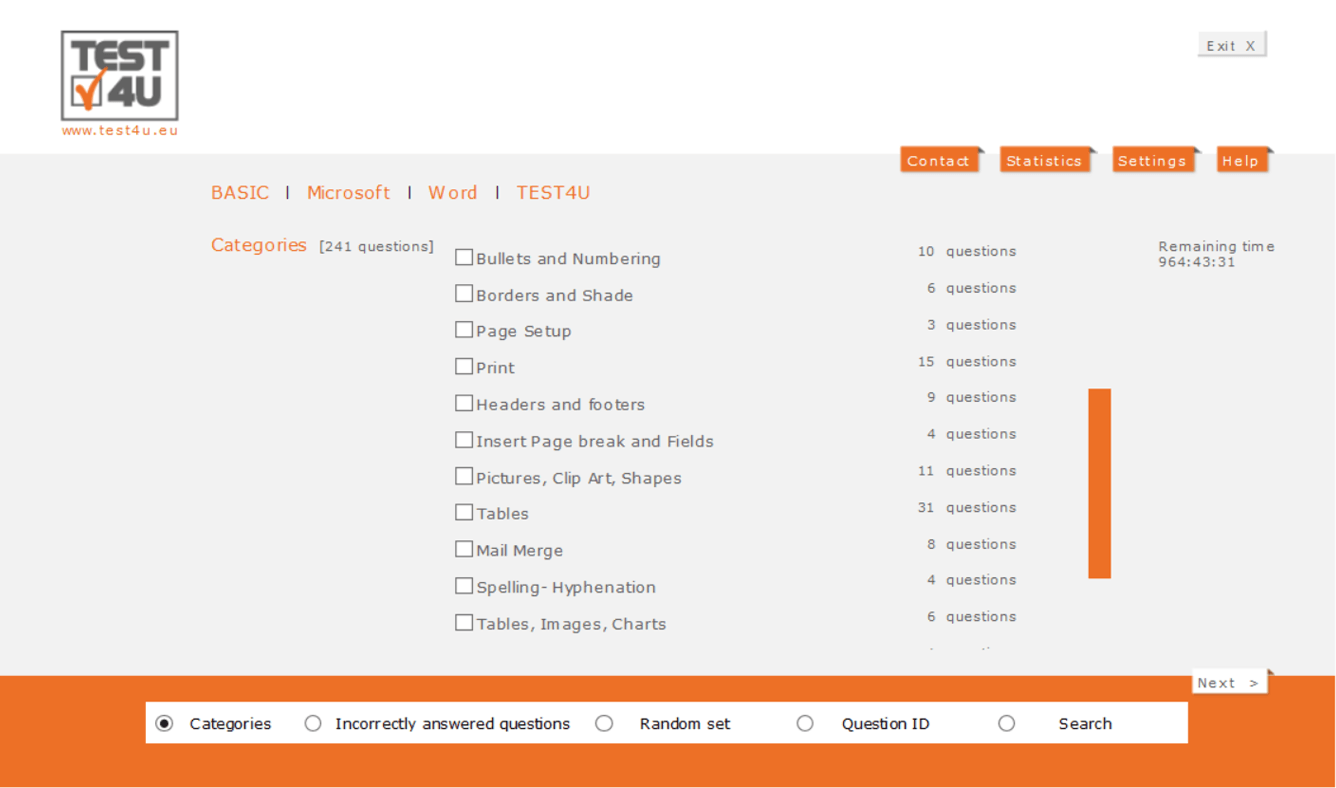
Task: Select Incorrectly answered questions radio option
Action: pos(313,723)
